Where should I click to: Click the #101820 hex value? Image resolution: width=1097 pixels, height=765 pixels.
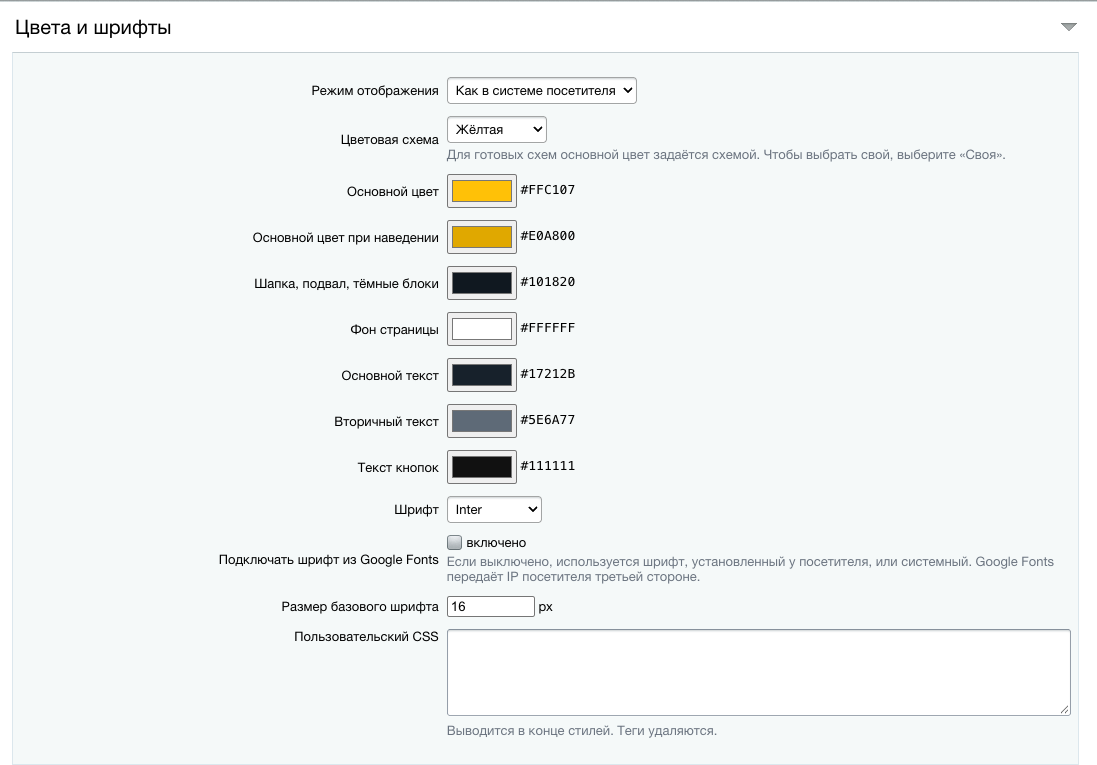548,281
